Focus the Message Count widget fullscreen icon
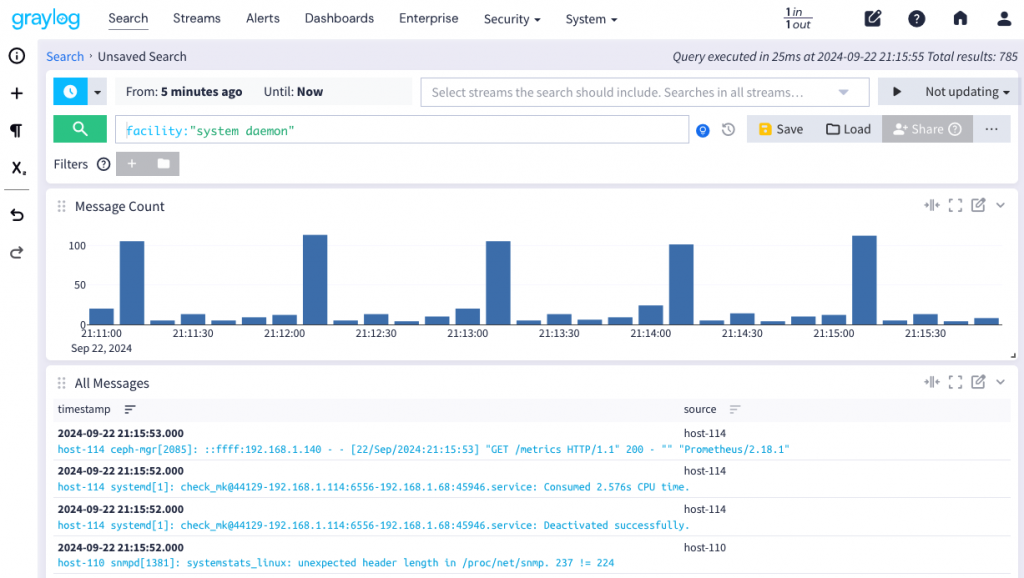This screenshot has height=578, width=1024. 955,205
